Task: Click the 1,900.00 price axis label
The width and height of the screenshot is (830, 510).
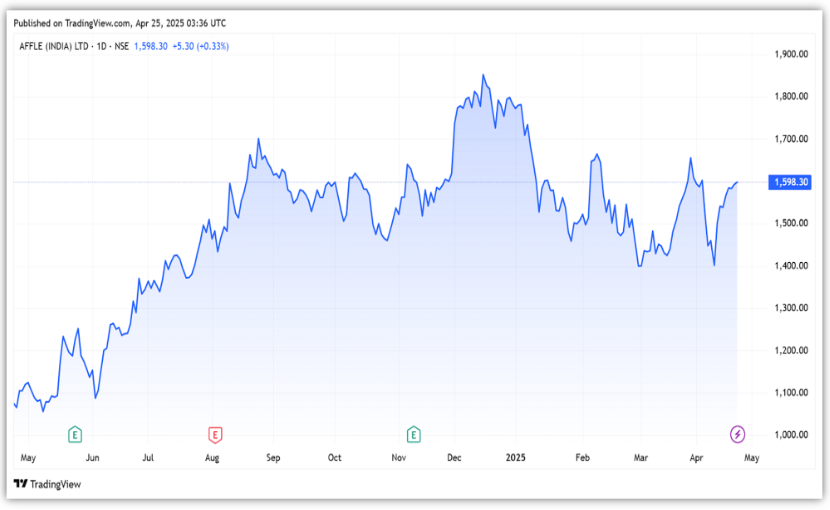Action: (x=791, y=54)
